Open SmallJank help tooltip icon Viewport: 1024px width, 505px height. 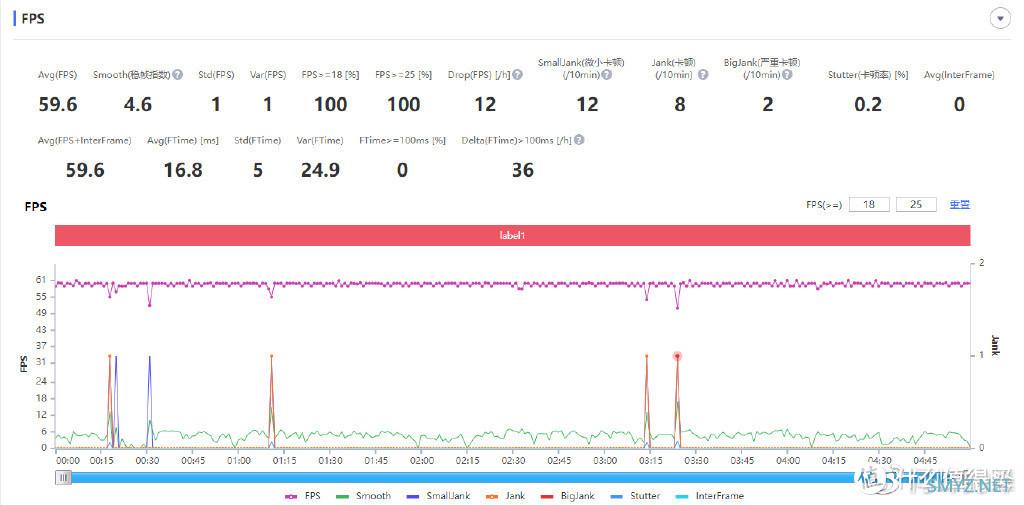[607, 75]
